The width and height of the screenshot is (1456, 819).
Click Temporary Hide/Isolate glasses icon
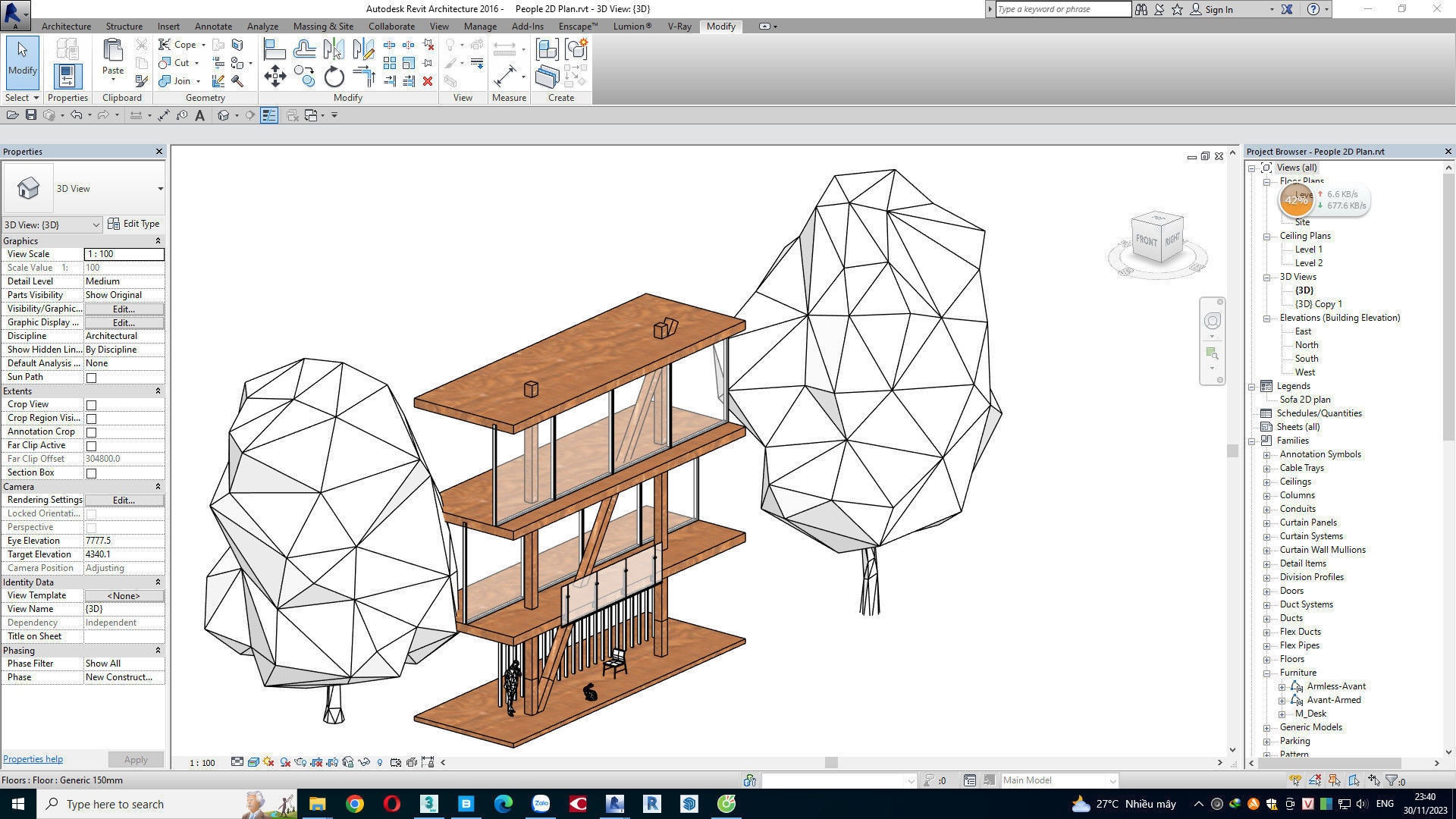(364, 762)
